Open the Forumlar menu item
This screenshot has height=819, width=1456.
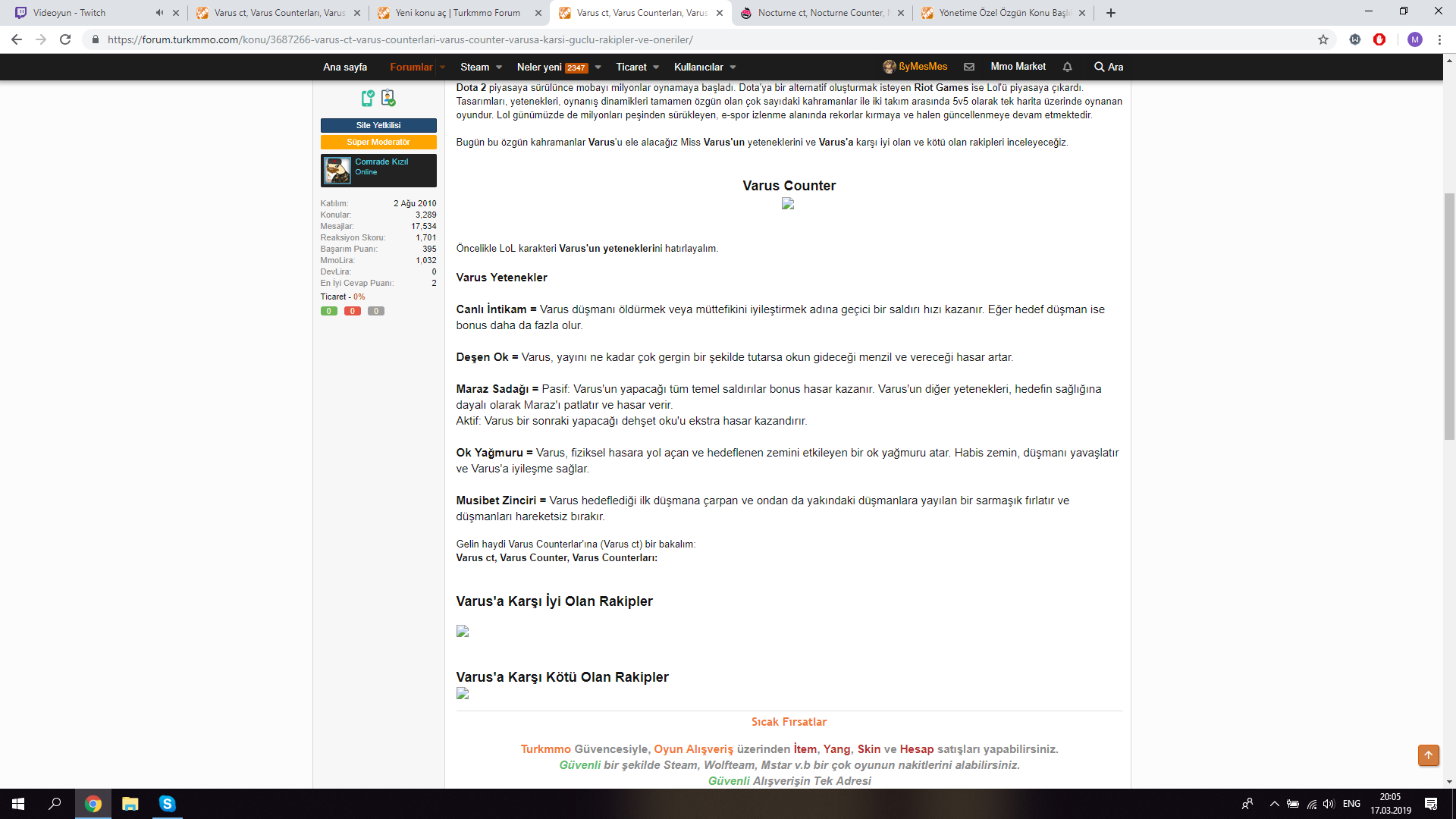[x=411, y=67]
